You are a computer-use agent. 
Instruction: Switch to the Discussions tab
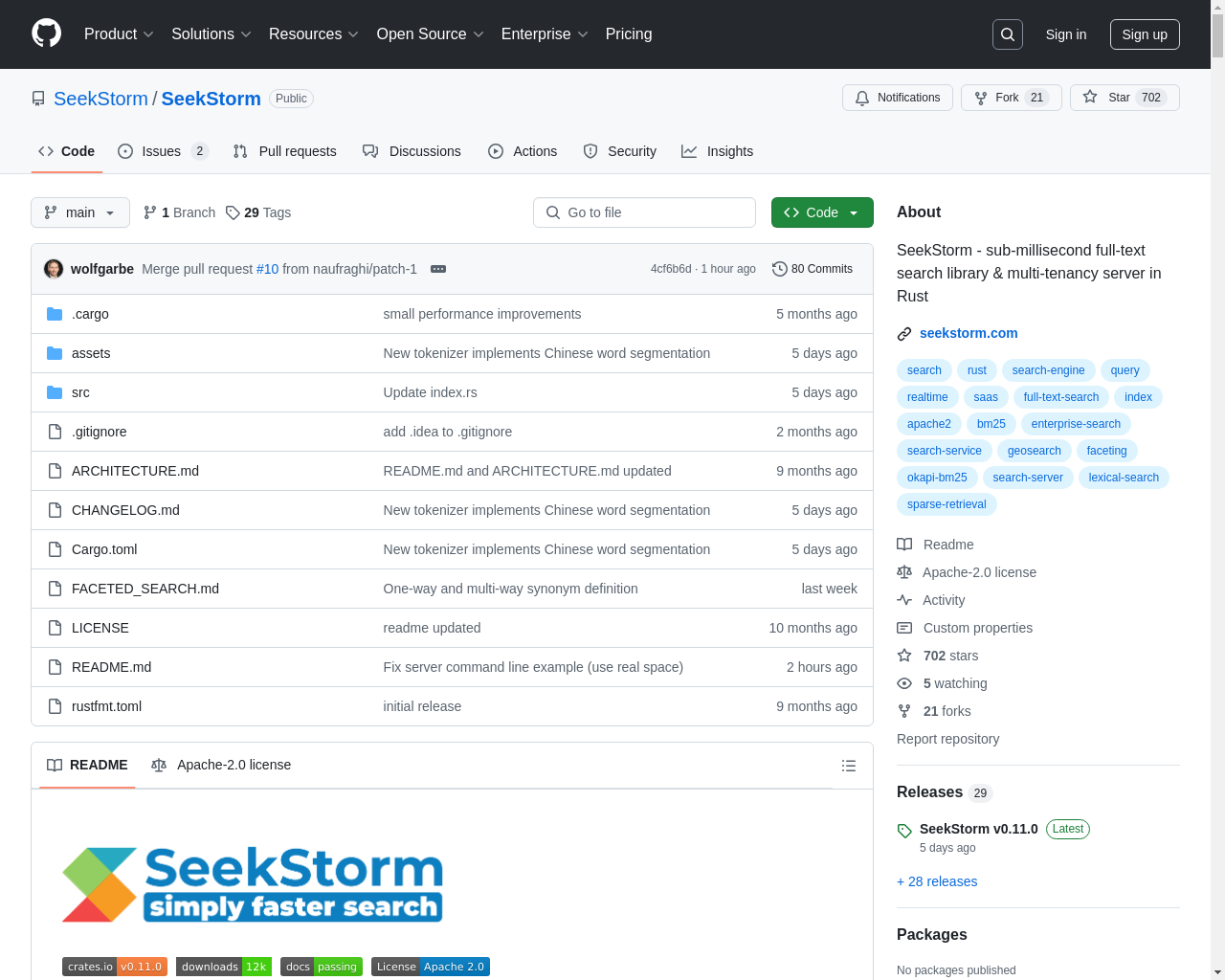pos(412,151)
